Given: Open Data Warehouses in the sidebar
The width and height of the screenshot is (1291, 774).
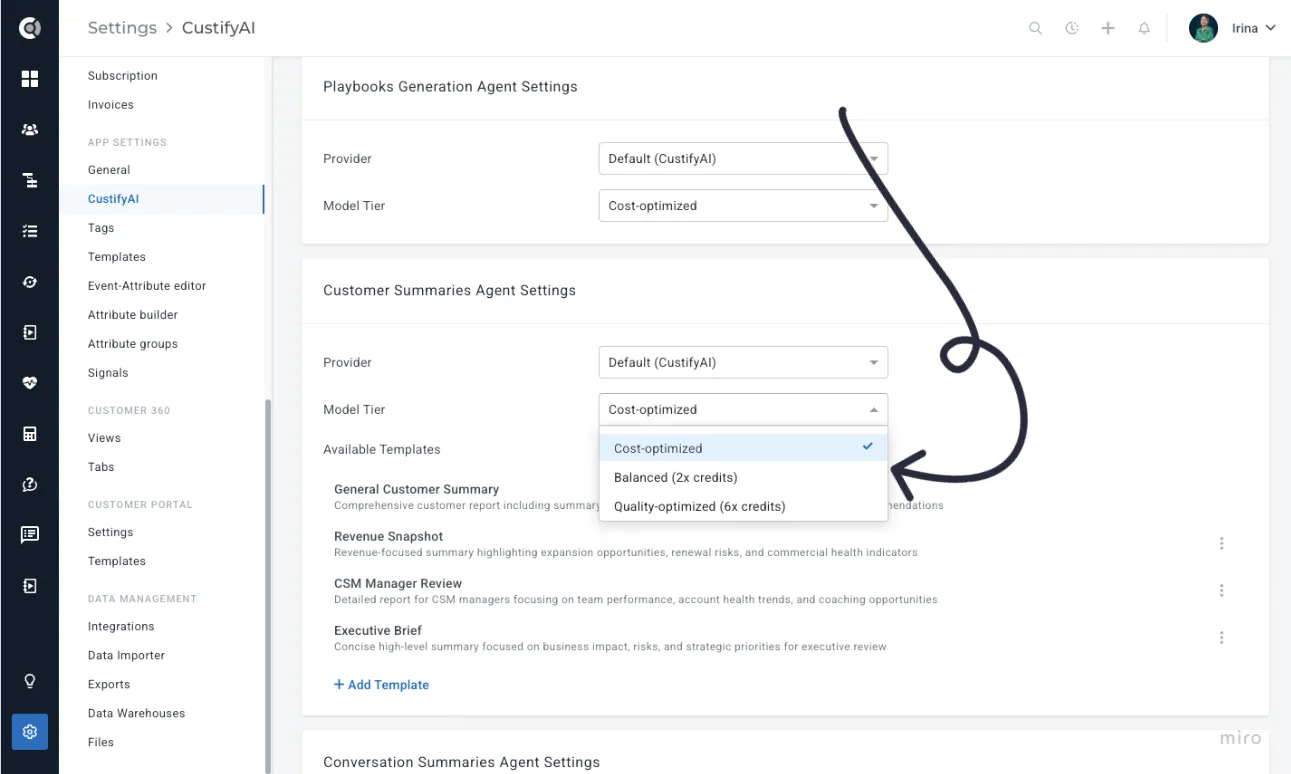Looking at the screenshot, I should tap(137, 714).
